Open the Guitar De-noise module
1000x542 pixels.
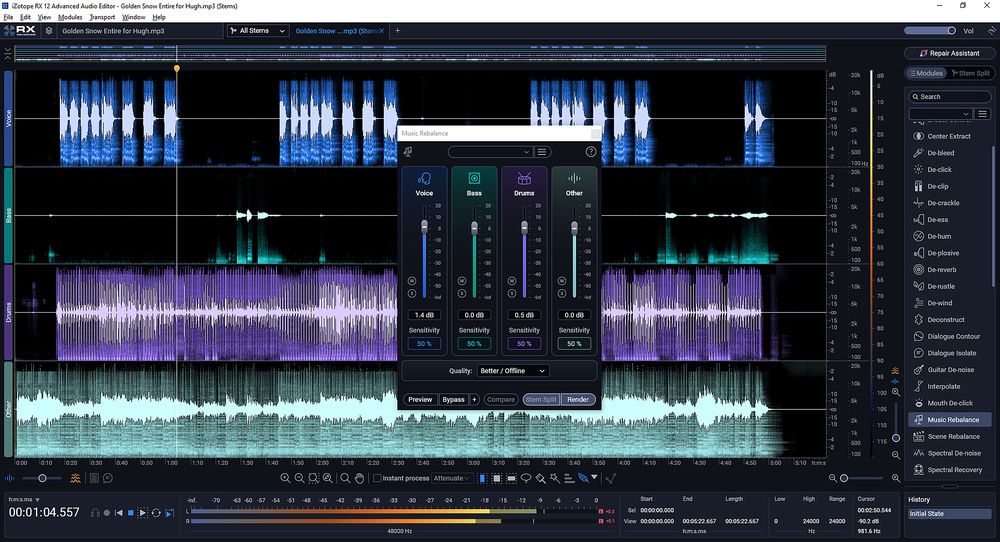(949, 370)
